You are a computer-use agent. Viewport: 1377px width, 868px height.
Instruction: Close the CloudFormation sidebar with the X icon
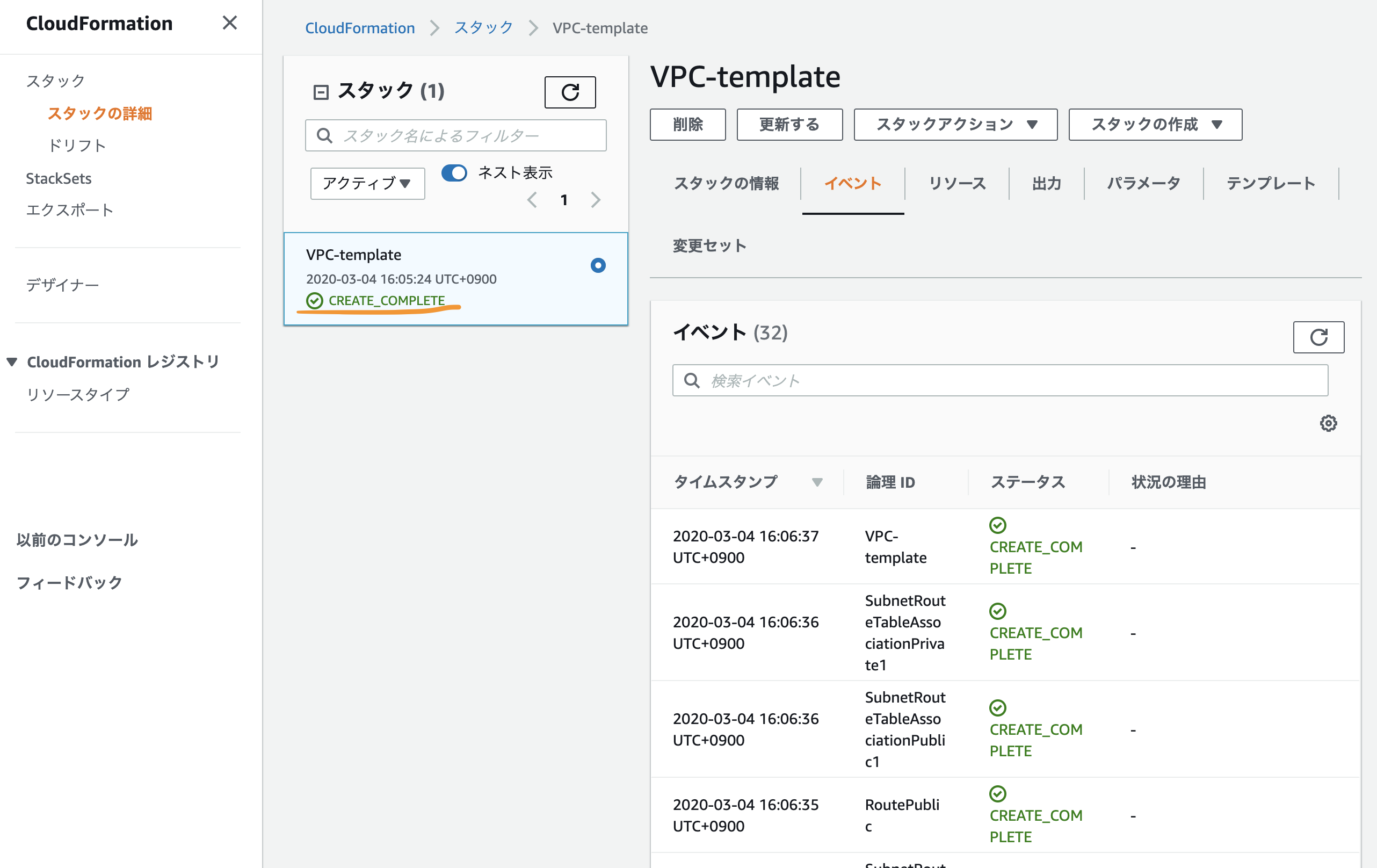[229, 23]
